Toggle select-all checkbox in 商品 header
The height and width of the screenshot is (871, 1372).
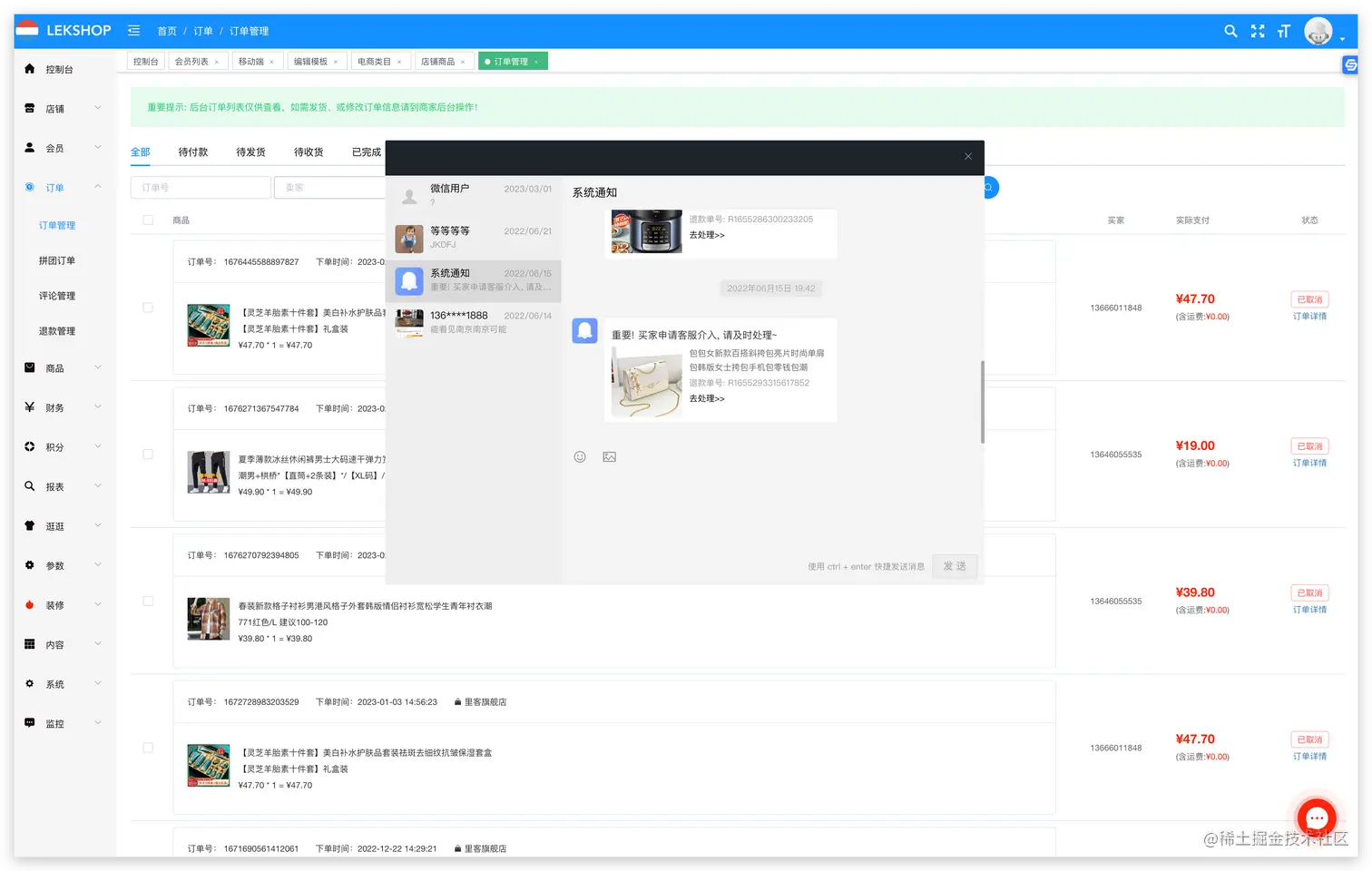coord(148,220)
